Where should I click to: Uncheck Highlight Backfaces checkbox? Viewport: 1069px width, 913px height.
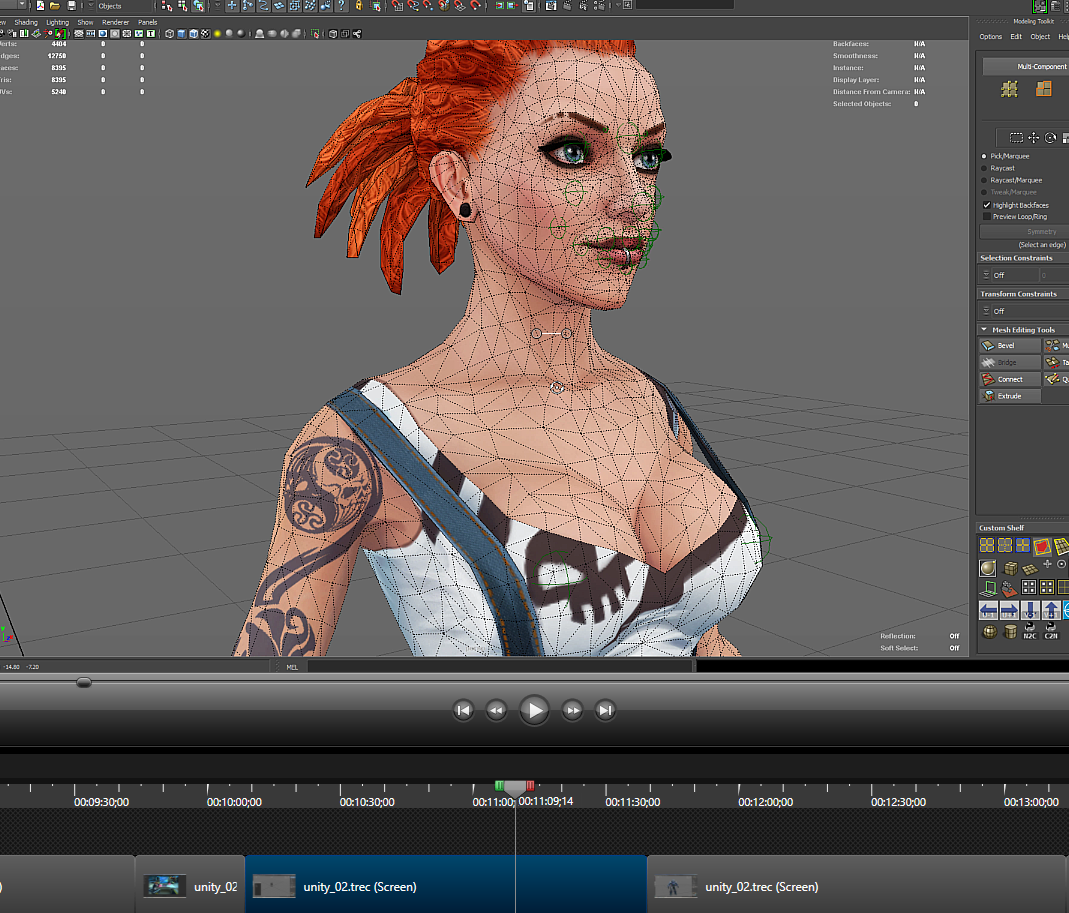pos(987,205)
